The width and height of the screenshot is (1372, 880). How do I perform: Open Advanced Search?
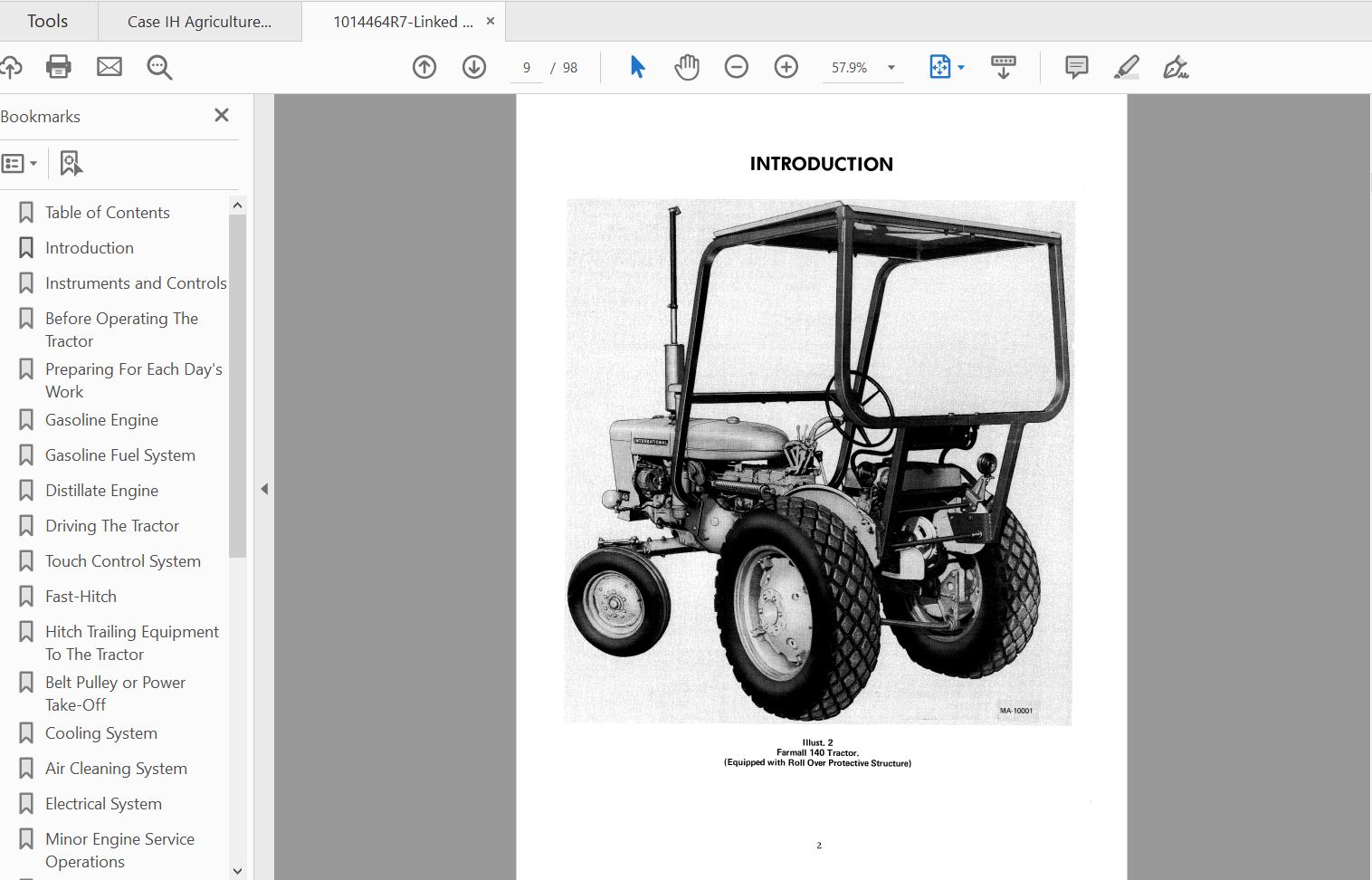(159, 66)
